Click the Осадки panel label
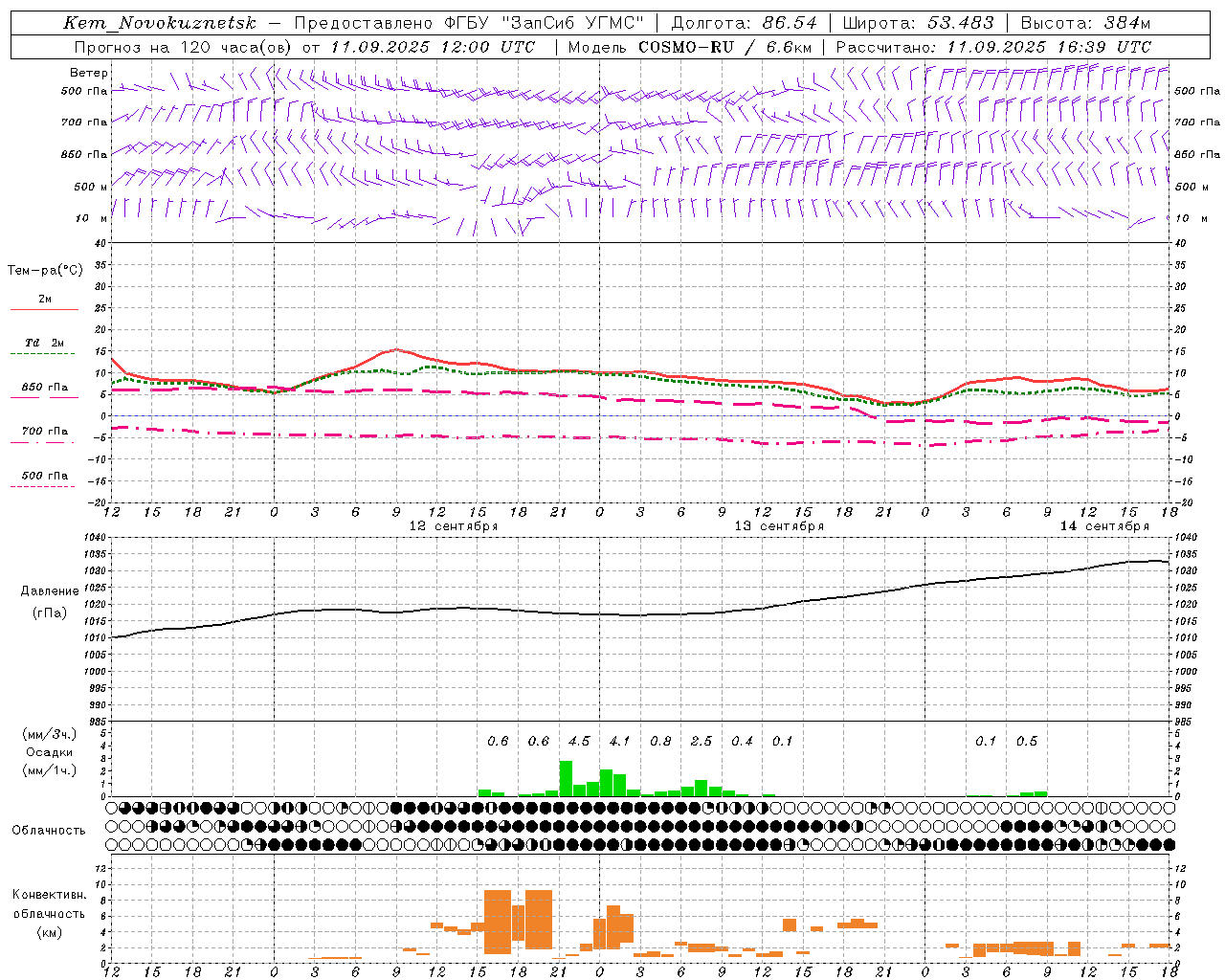 (x=49, y=752)
